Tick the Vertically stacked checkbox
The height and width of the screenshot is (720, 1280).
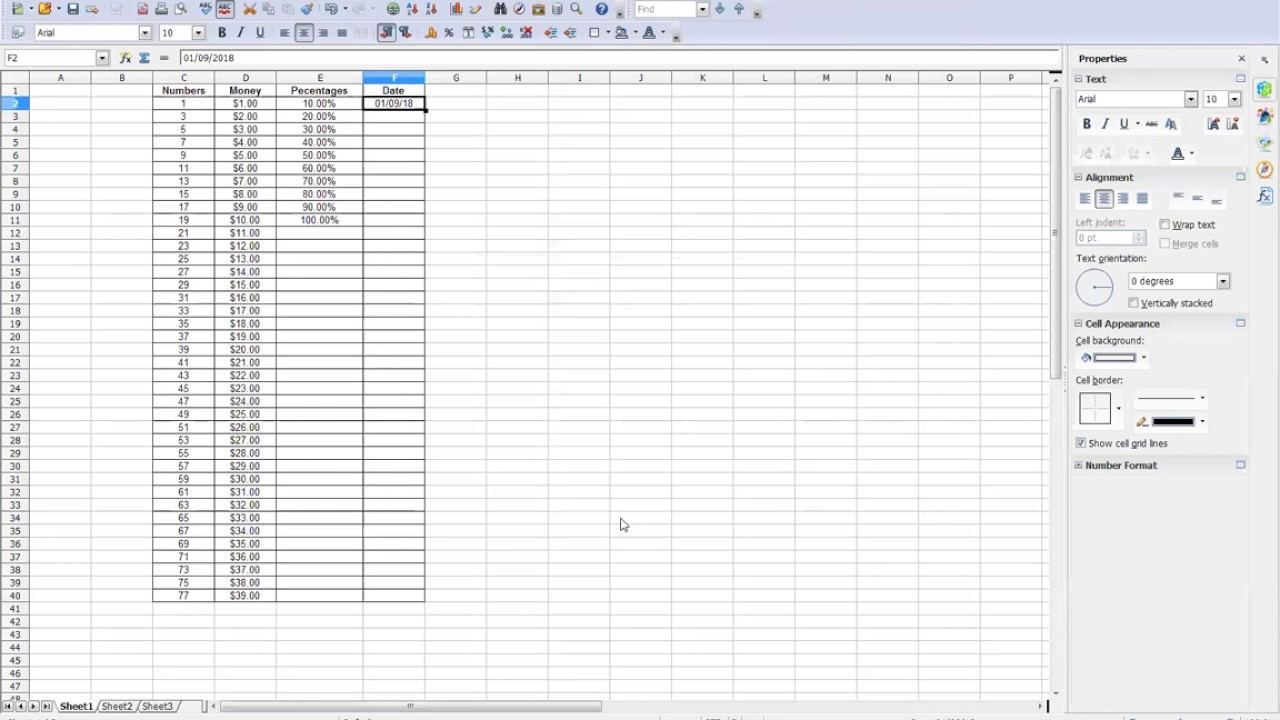pos(1134,303)
